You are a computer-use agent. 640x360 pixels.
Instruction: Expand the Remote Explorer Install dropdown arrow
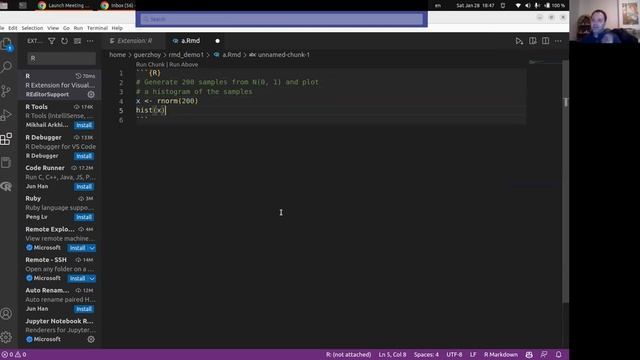coord(92,248)
